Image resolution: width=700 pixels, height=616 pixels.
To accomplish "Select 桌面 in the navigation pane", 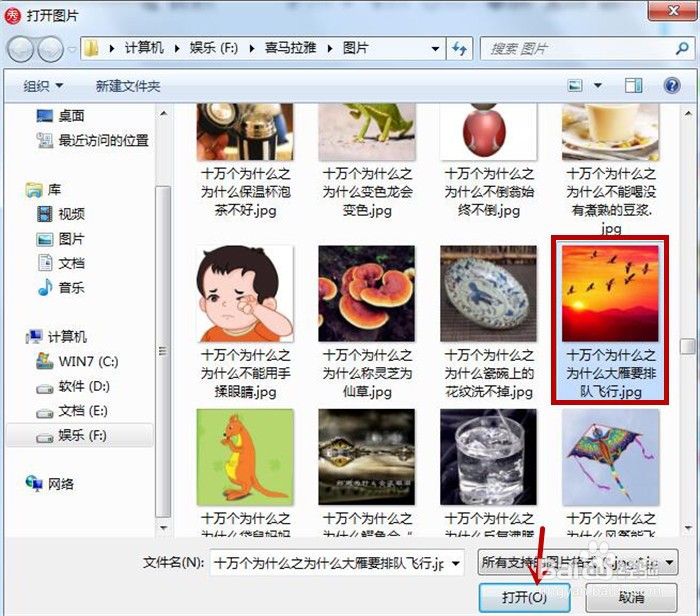I will [60, 116].
